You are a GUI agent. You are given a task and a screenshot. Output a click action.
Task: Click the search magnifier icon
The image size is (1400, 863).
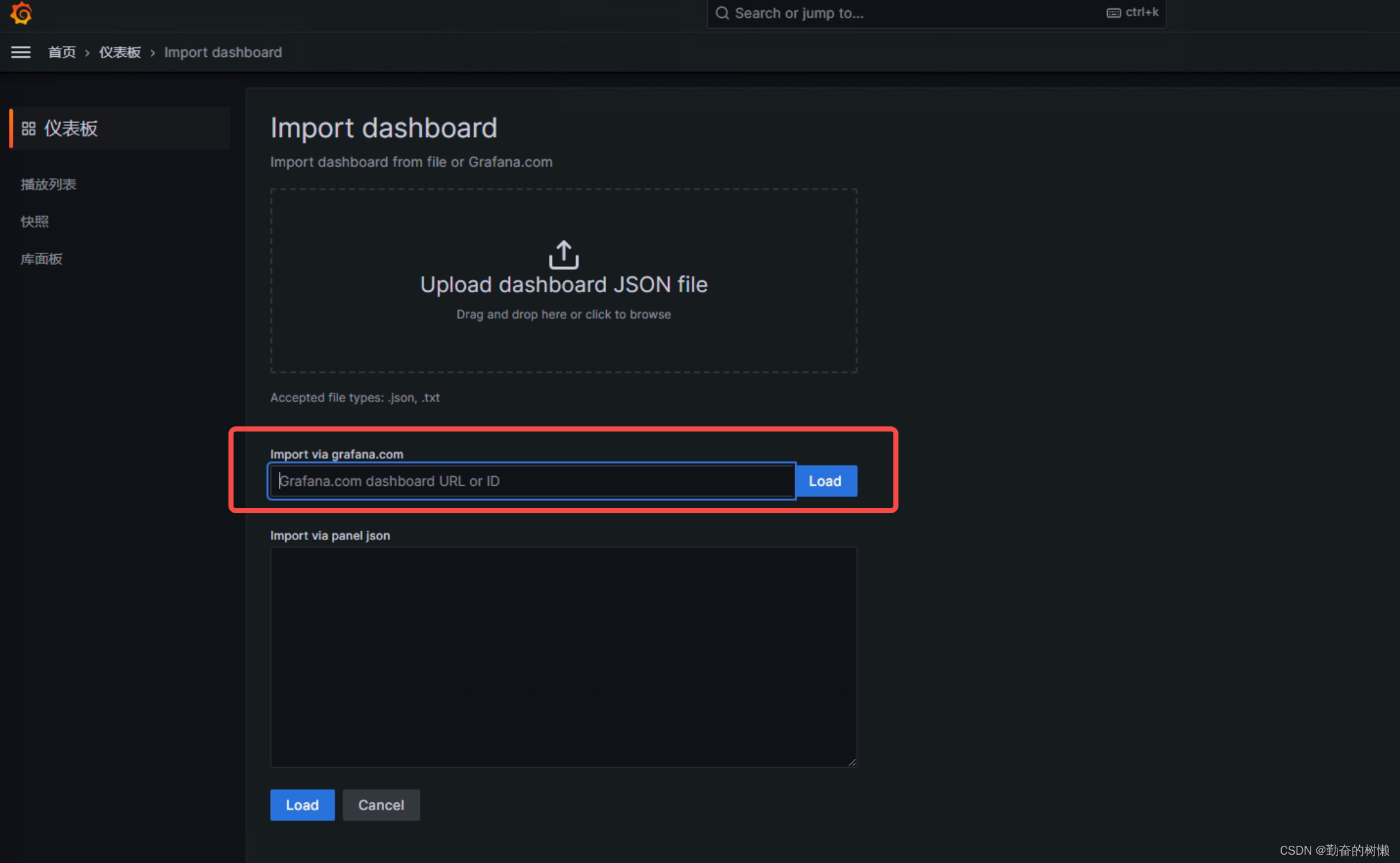coord(722,13)
